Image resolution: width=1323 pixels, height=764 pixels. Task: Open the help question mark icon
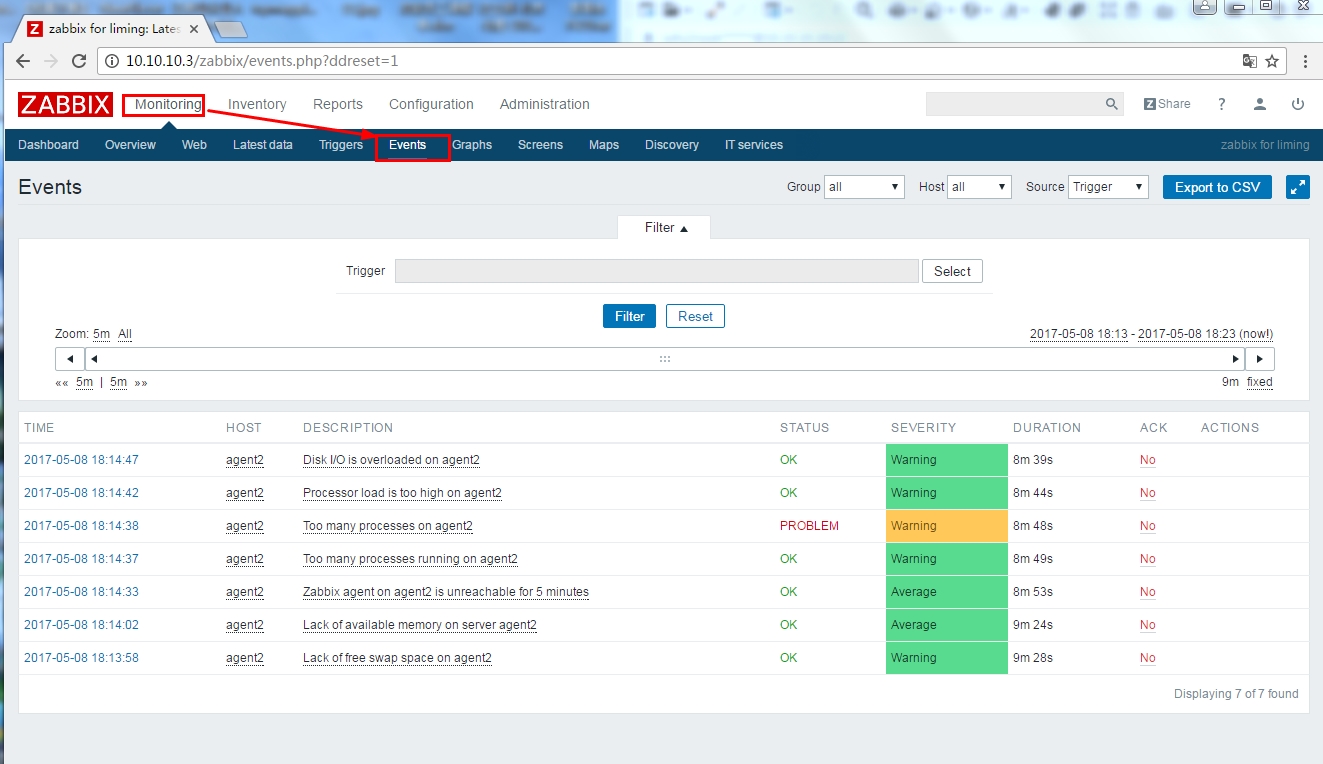(1222, 104)
